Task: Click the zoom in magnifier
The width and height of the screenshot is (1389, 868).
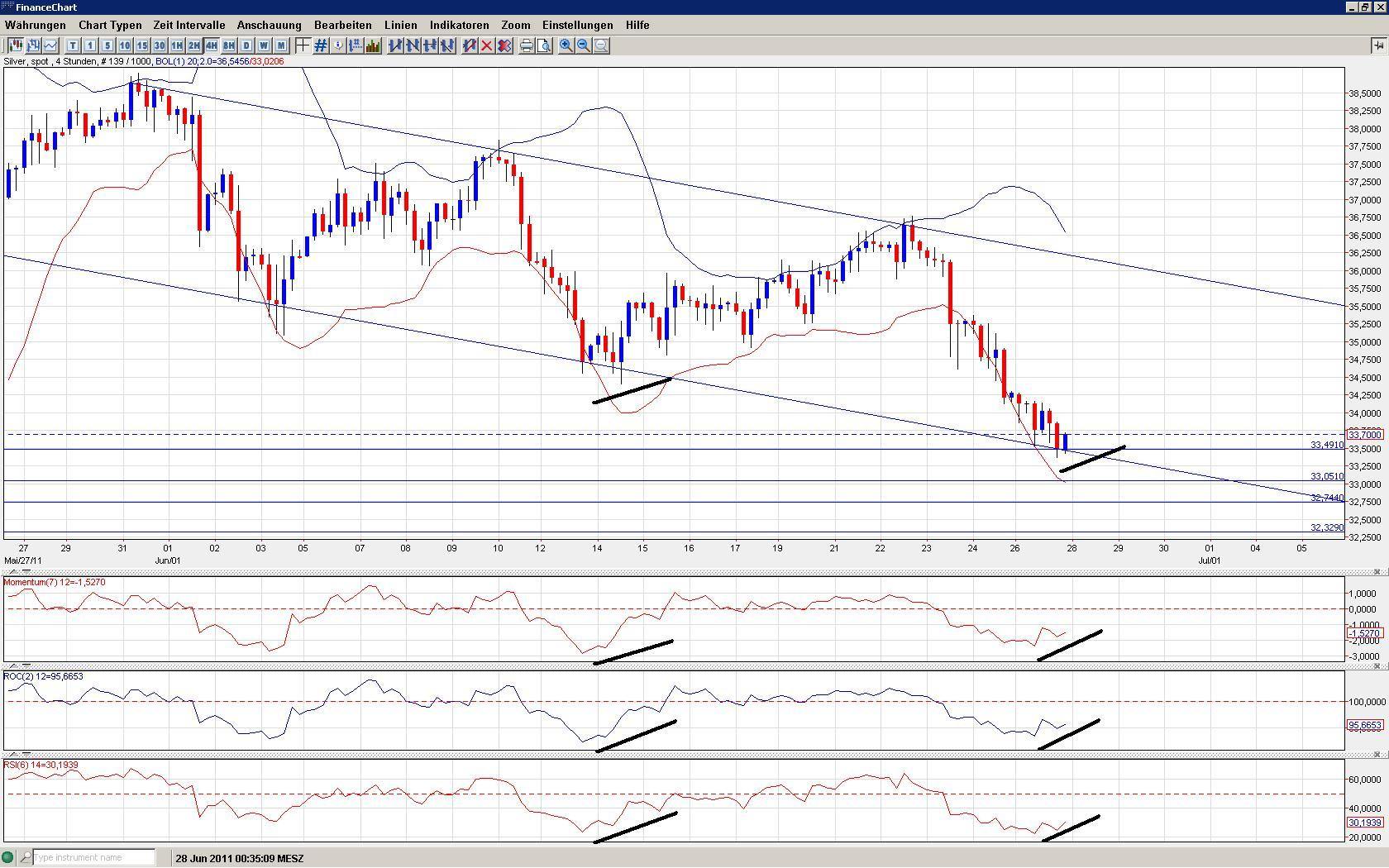Action: [566, 45]
